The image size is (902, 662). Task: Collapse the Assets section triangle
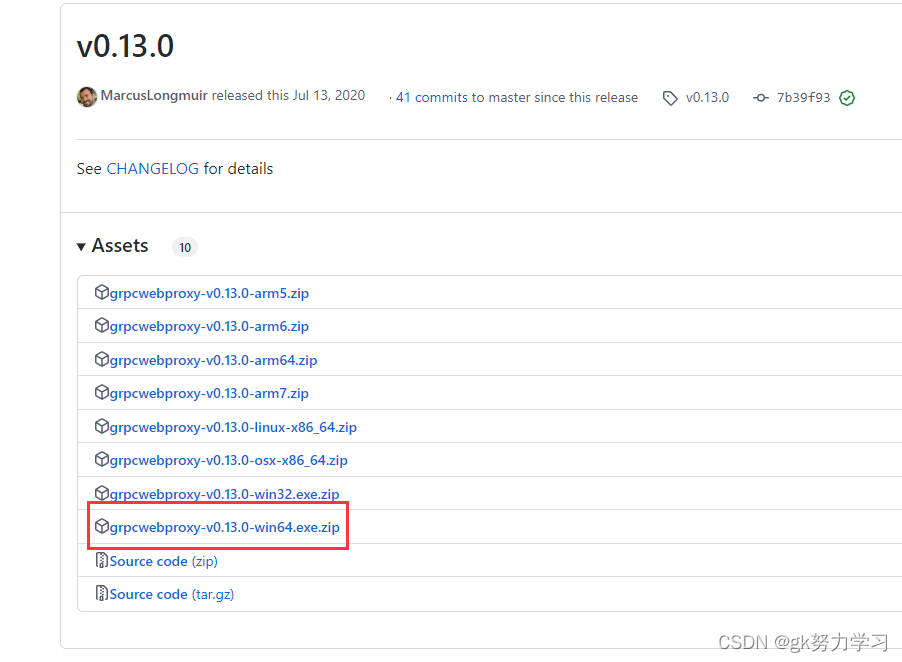pyautogui.click(x=81, y=247)
